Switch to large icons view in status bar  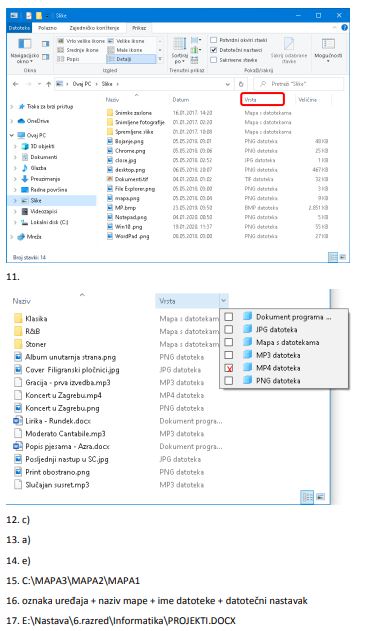point(343,256)
